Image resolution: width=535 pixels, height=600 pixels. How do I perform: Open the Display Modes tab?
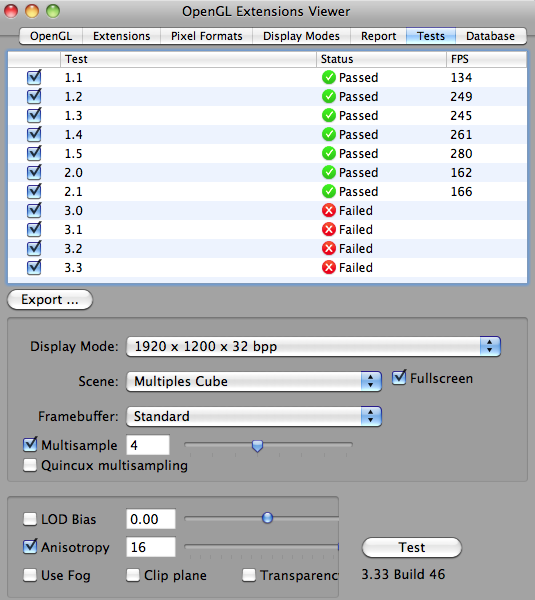[301, 36]
